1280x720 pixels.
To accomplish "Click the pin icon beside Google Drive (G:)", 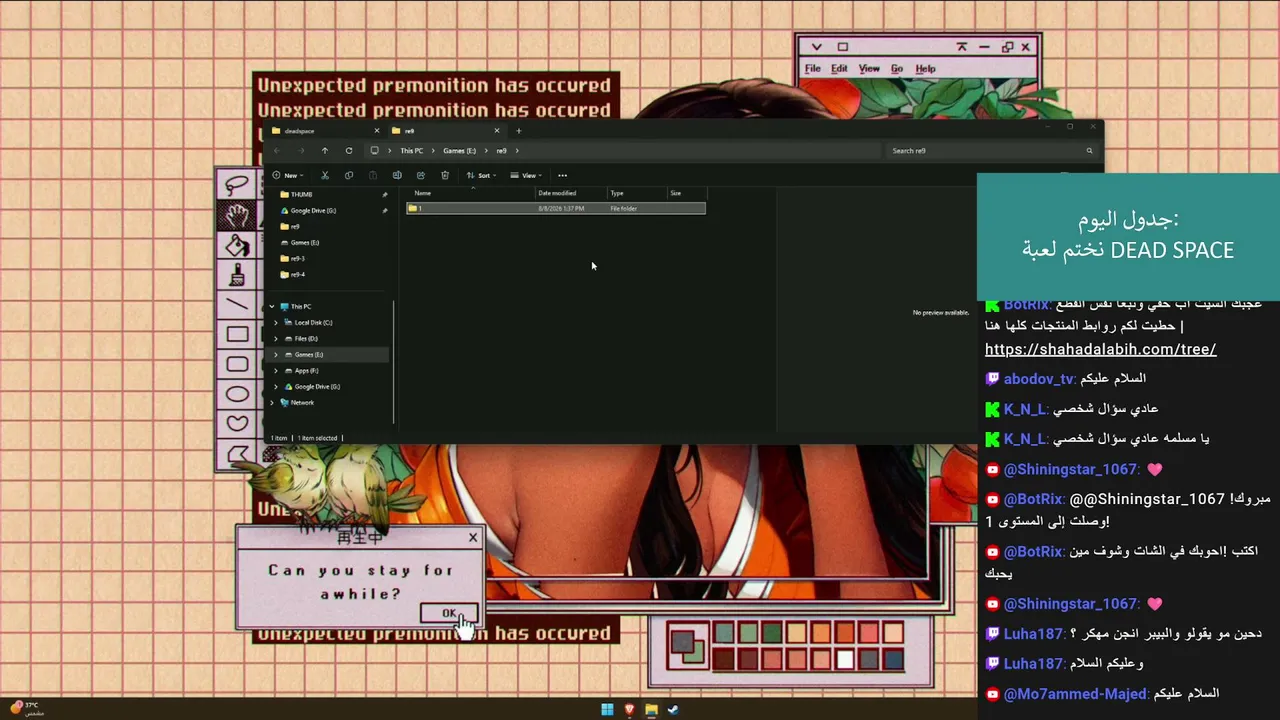I will pyautogui.click(x=385, y=211).
